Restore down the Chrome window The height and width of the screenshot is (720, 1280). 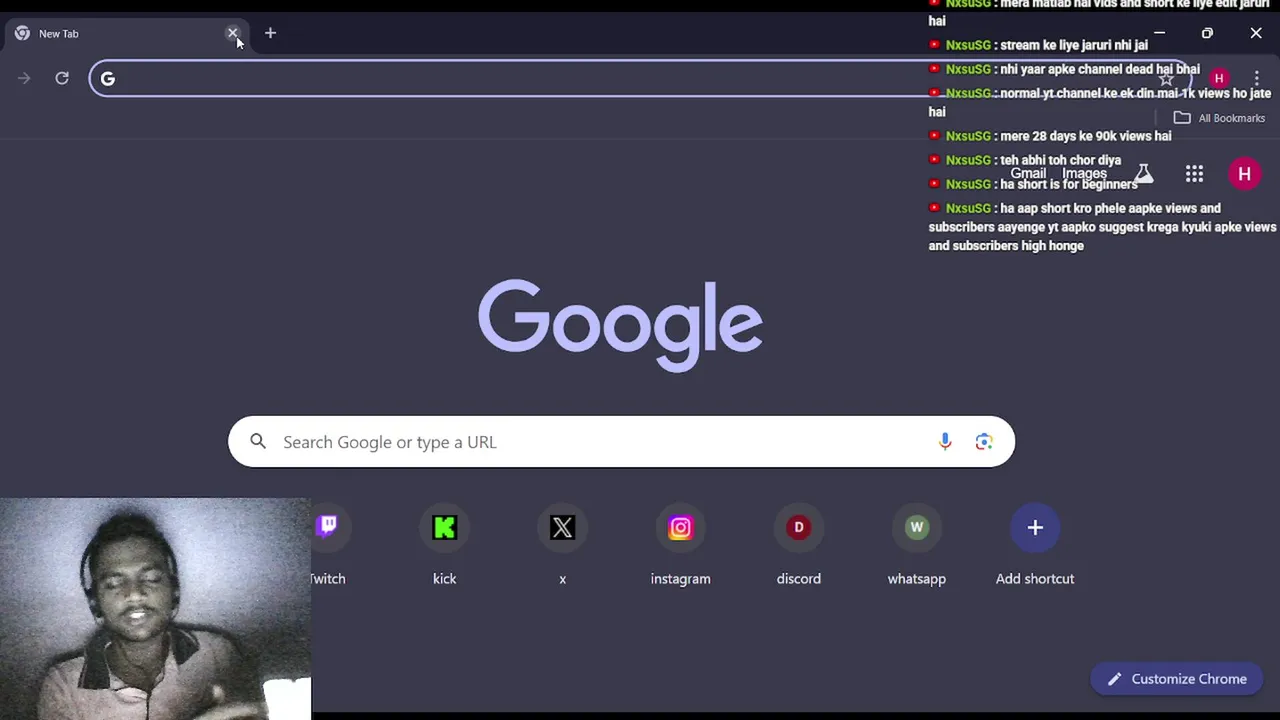1207,33
